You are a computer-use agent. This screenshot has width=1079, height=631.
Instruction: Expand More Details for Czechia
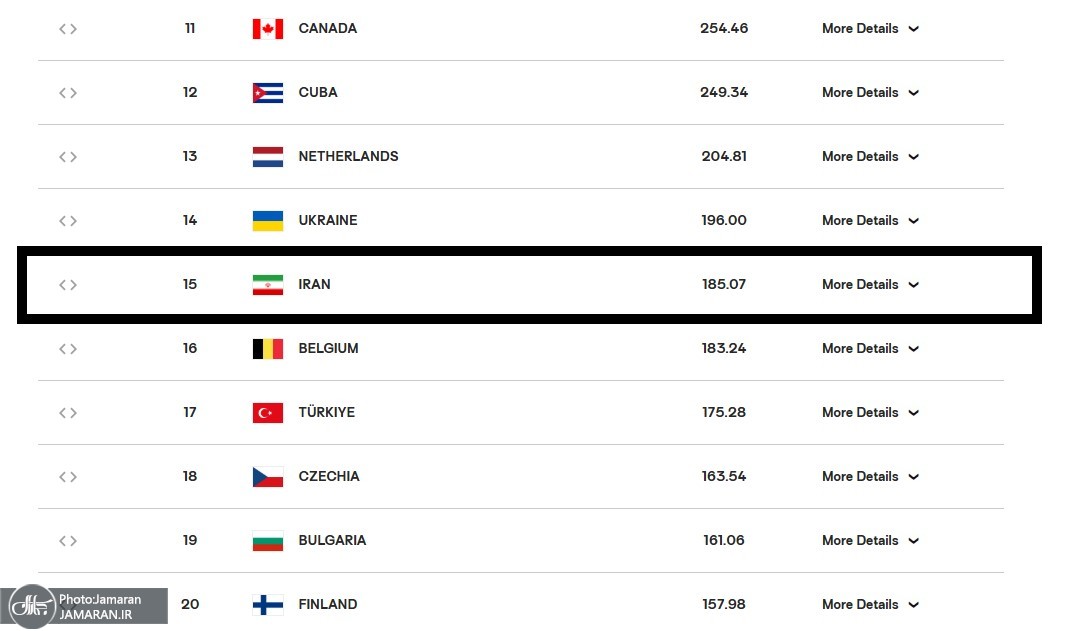(x=869, y=477)
